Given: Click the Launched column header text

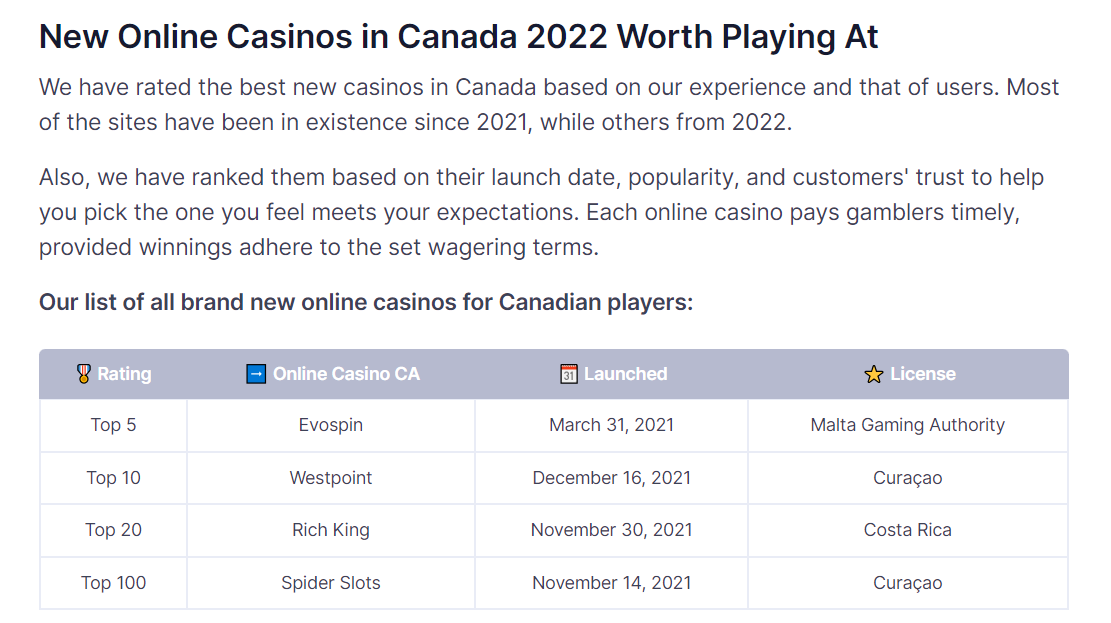Looking at the screenshot, I should [626, 374].
